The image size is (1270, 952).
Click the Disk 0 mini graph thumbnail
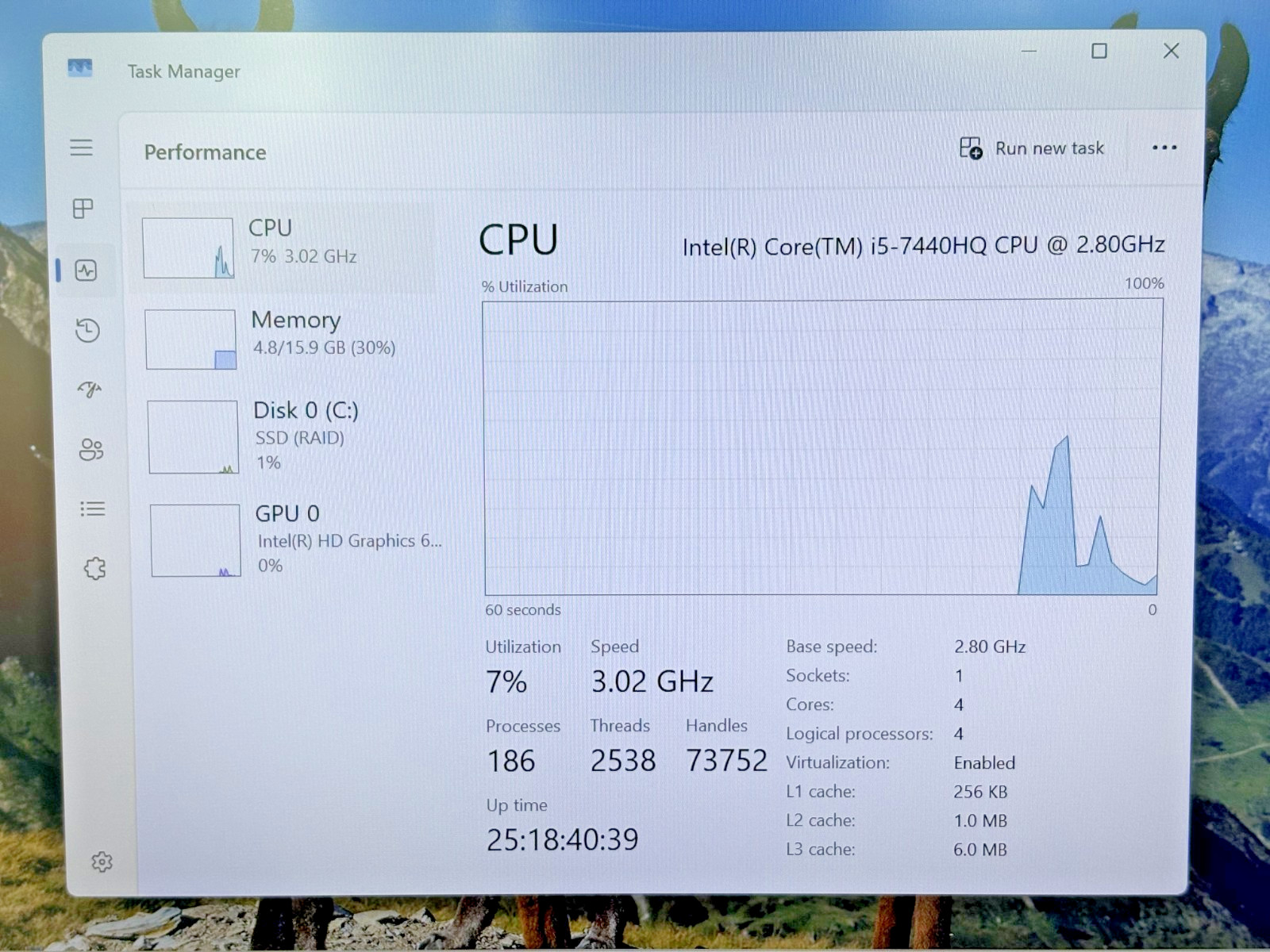point(193,436)
